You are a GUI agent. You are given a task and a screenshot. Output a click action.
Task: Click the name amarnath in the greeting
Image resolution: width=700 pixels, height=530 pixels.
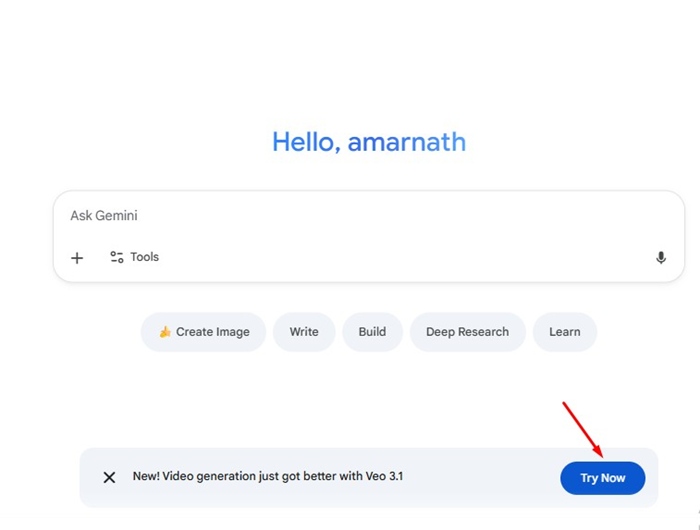pyautogui.click(x=406, y=142)
